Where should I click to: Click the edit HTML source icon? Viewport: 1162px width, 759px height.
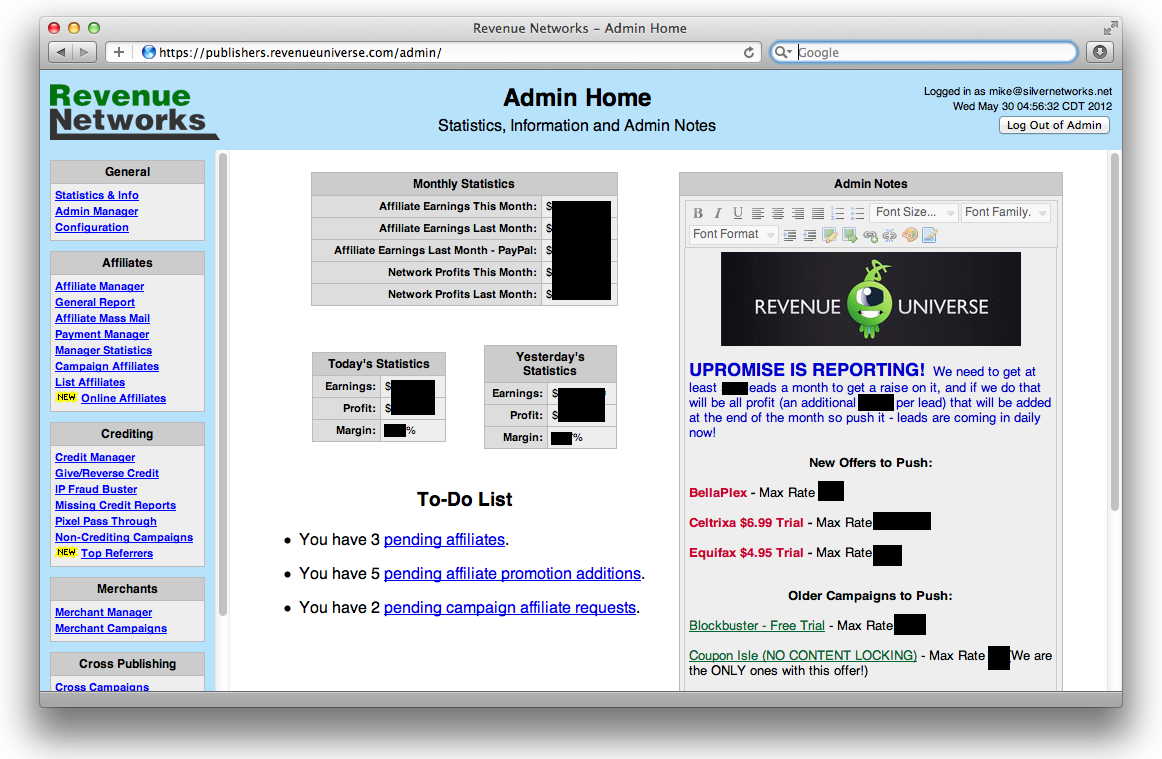(930, 235)
